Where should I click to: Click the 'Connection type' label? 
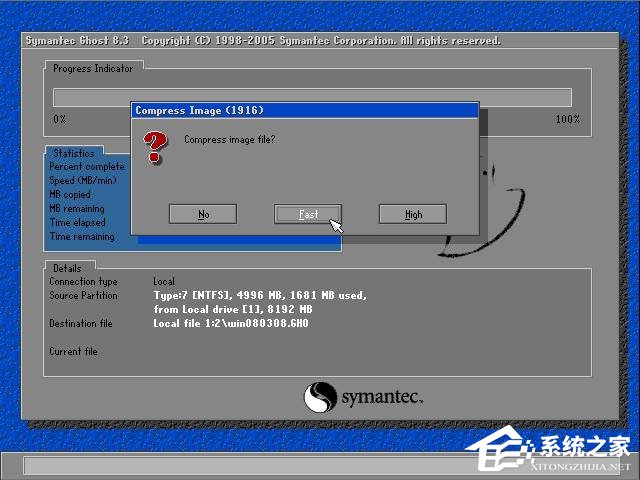coord(83,282)
